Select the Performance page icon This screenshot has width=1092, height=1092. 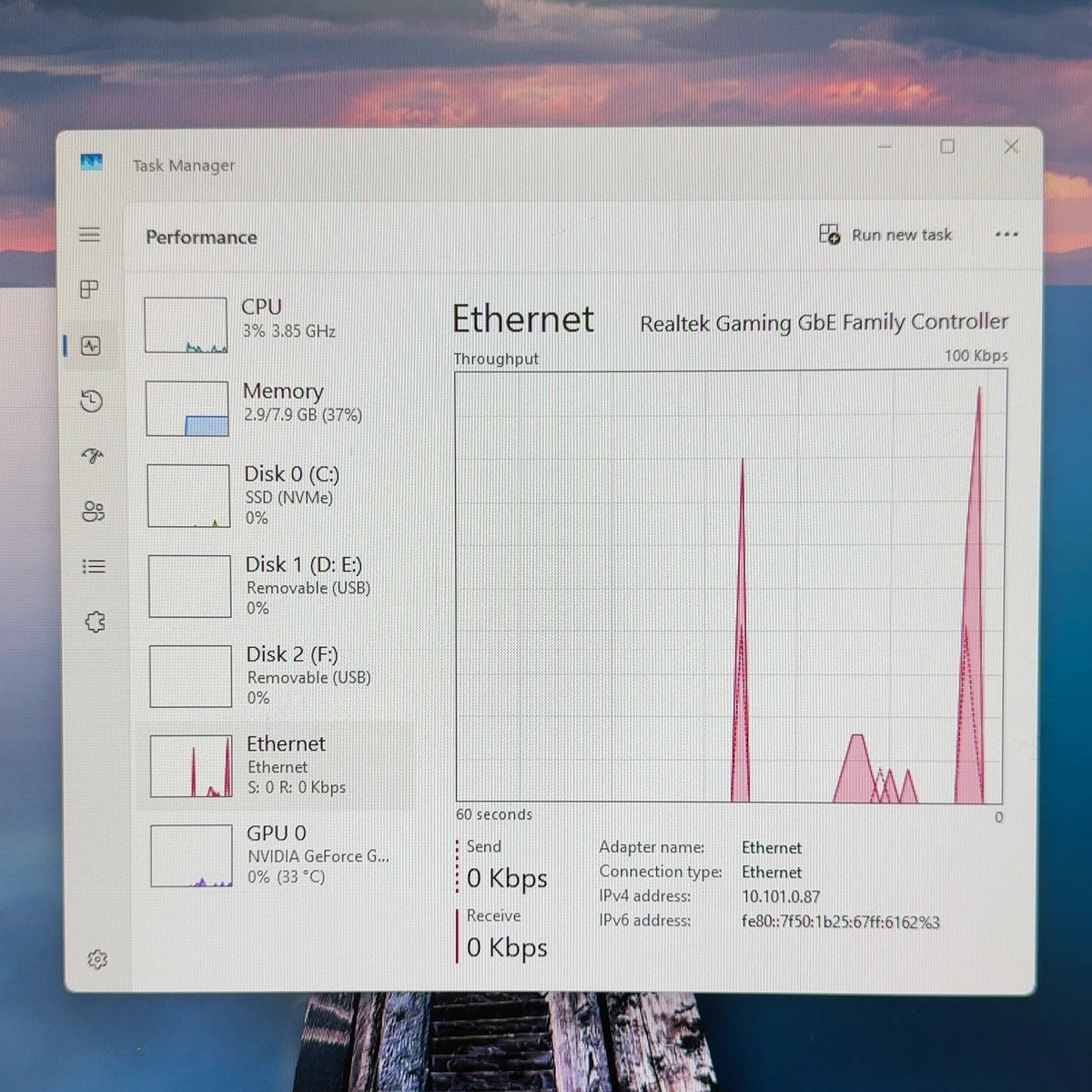coord(91,346)
